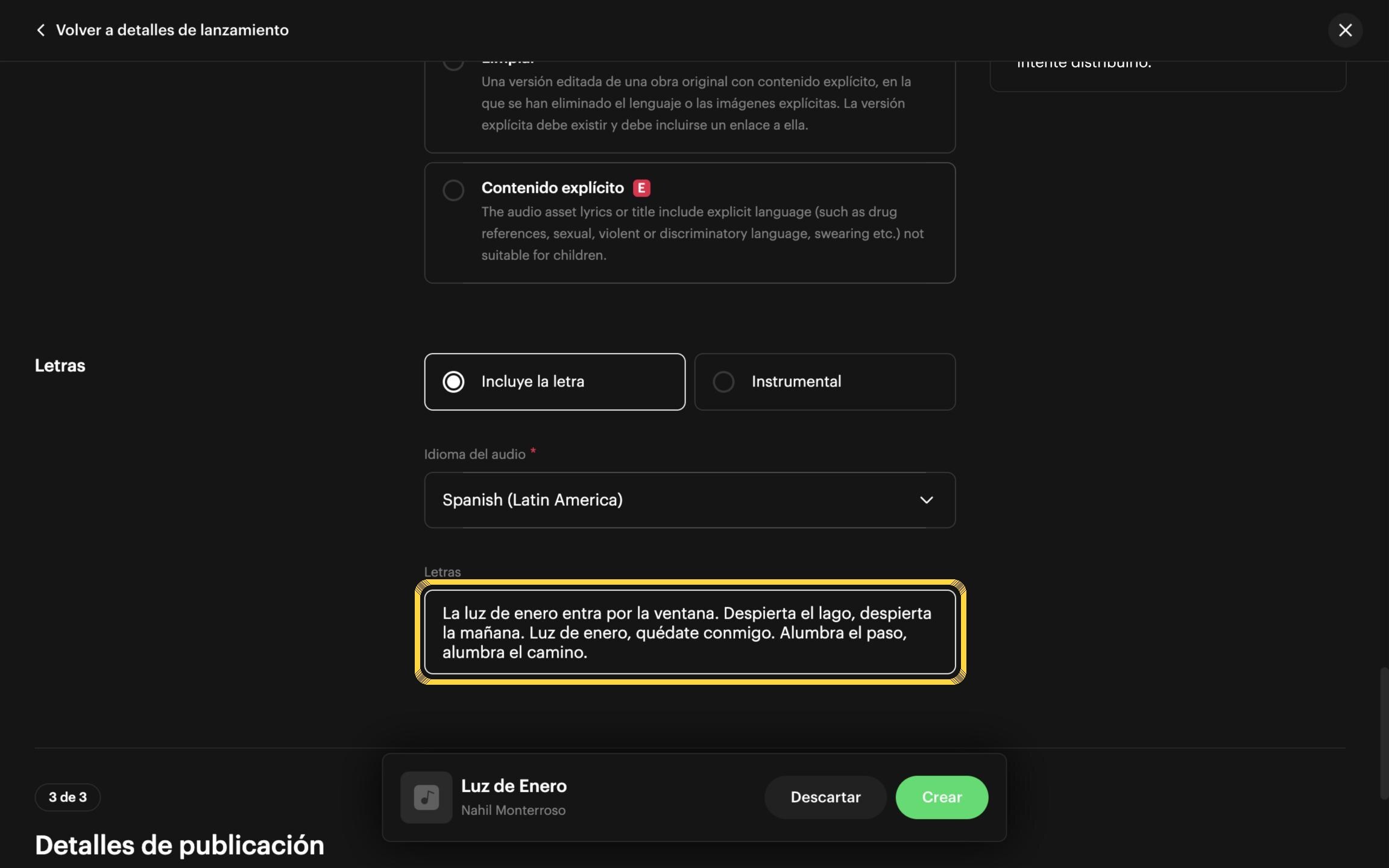This screenshot has height=868, width=1389.
Task: Click the X close icon top right
Action: [1345, 30]
